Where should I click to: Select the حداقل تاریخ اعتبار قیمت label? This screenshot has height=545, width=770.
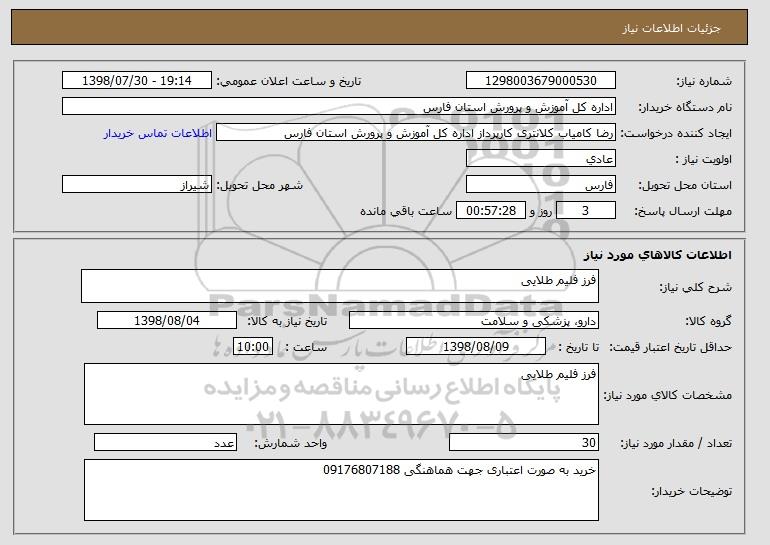point(671,348)
